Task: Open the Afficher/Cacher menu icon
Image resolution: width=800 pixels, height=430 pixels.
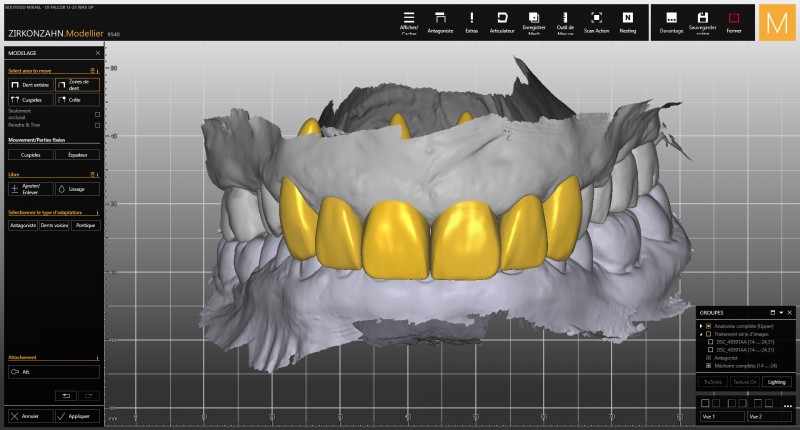Action: point(409,18)
